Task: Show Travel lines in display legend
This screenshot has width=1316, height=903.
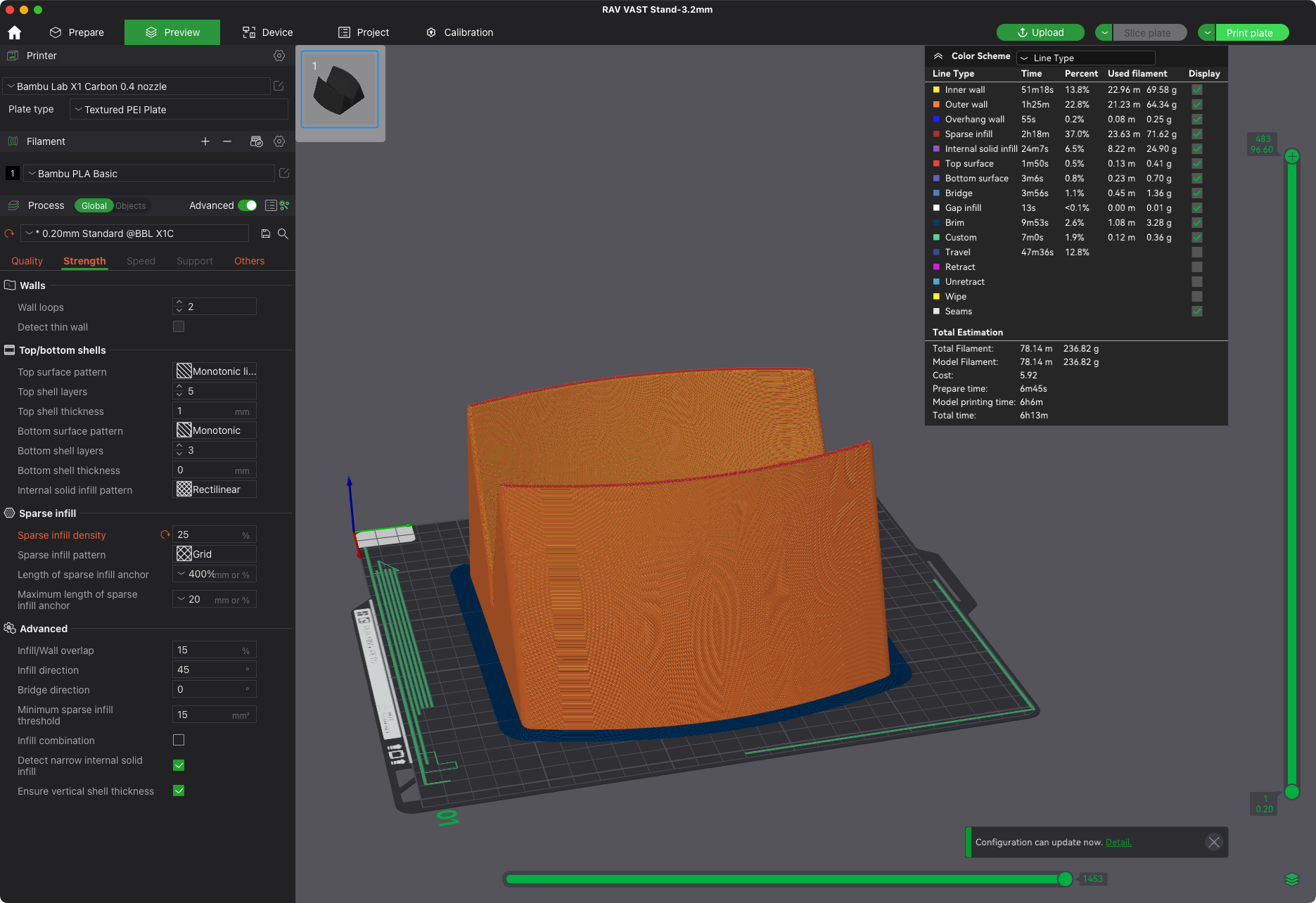Action: pos(1197,252)
